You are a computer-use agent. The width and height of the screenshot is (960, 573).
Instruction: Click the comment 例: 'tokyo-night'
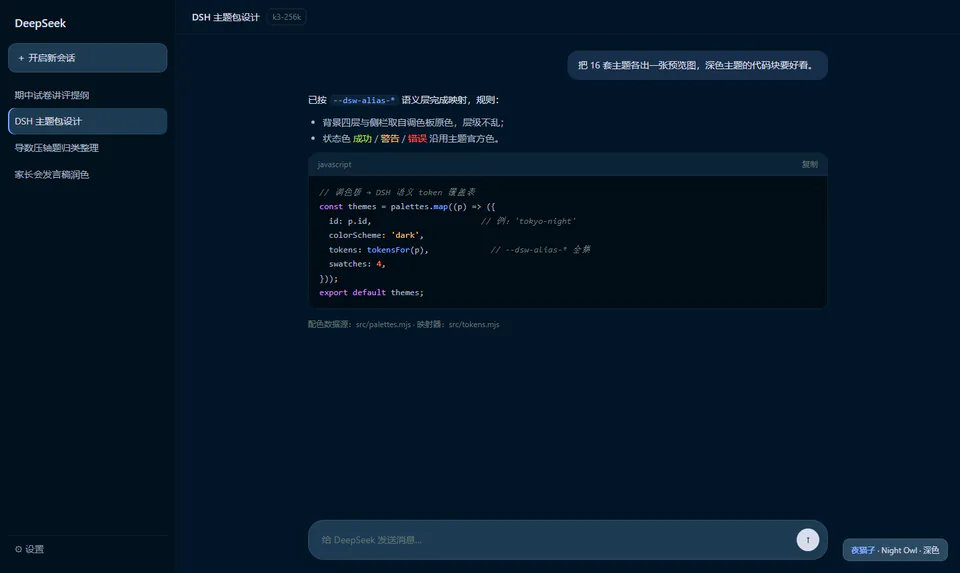click(x=528, y=221)
